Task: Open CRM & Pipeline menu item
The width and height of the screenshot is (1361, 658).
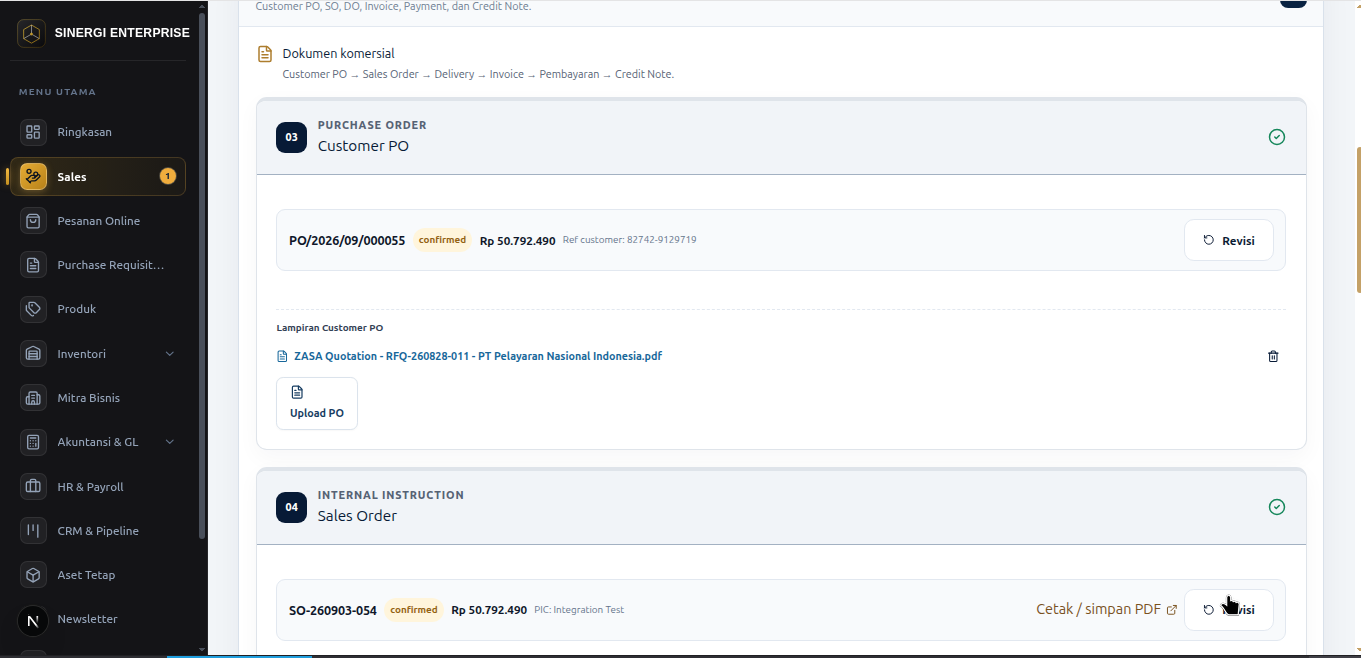Action: (98, 531)
